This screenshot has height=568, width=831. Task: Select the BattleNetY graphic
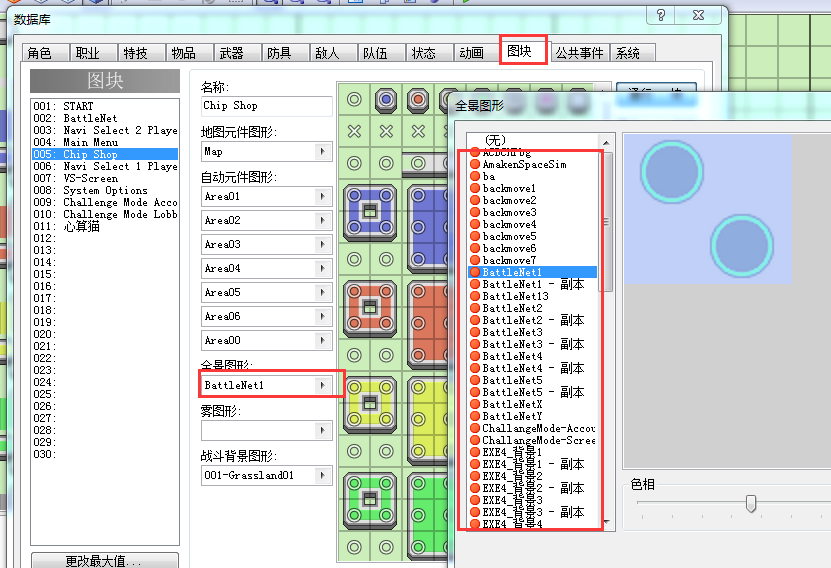533,416
